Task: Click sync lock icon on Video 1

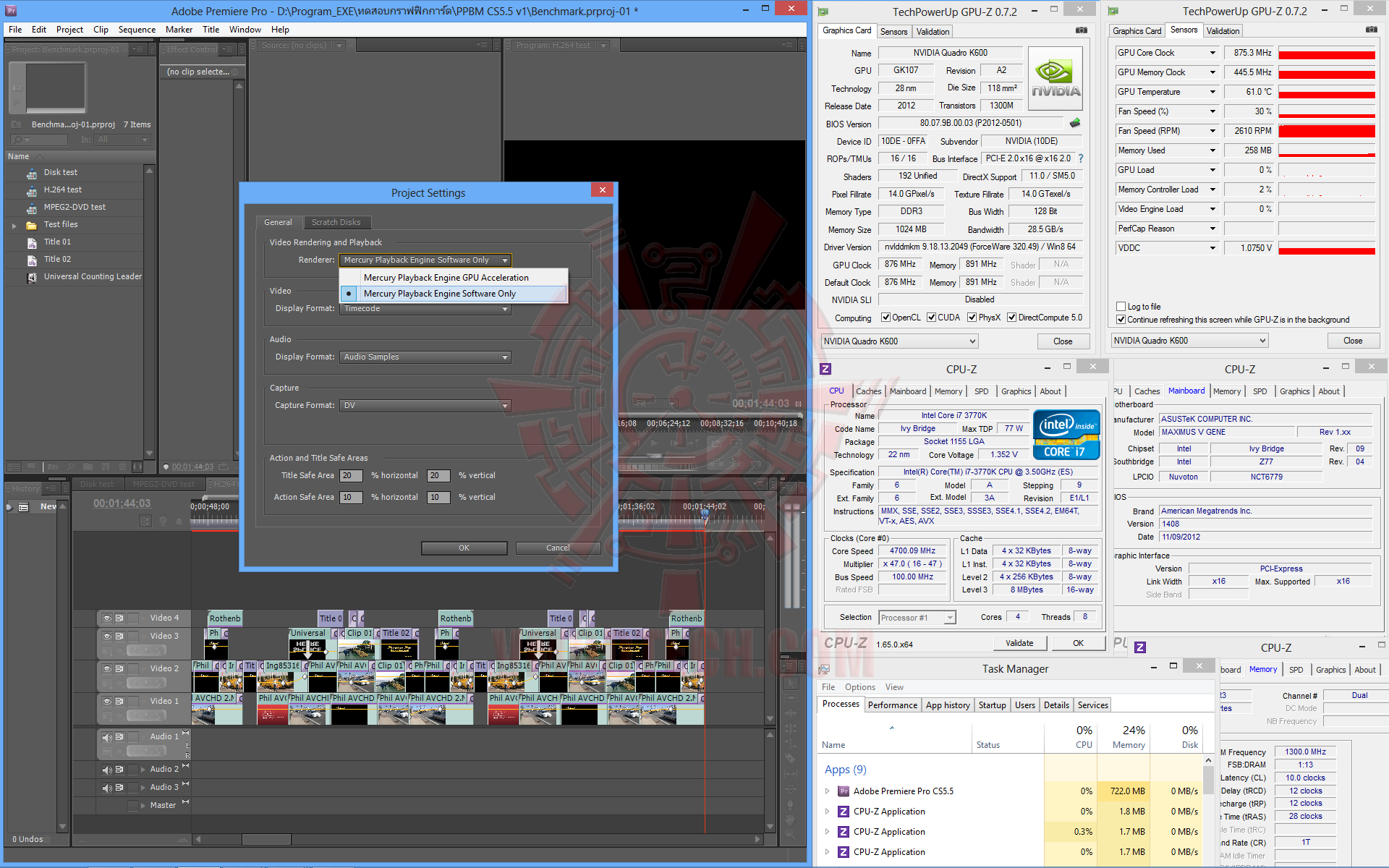Action: [x=119, y=702]
